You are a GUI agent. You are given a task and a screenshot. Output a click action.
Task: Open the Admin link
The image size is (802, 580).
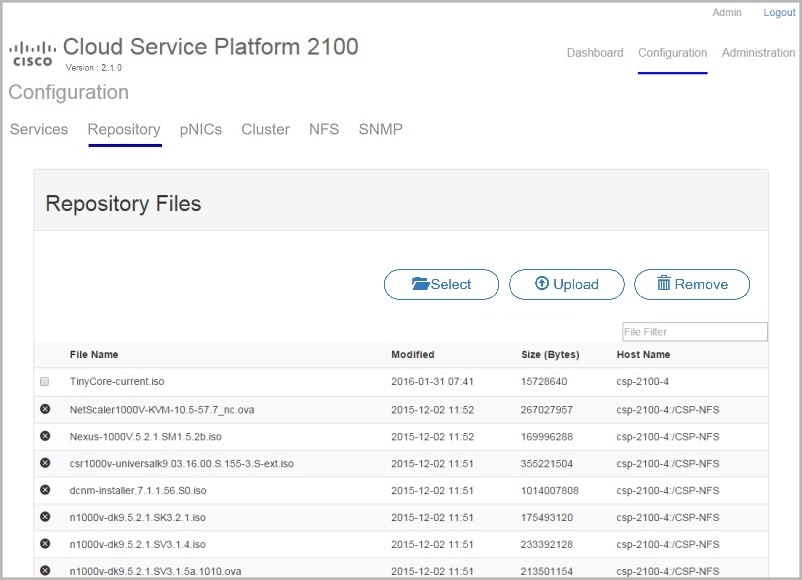[x=726, y=12]
